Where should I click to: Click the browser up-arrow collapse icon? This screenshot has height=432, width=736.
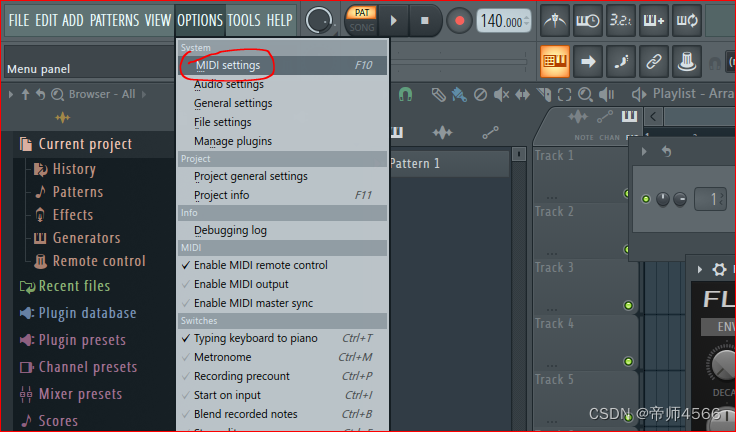point(25,94)
